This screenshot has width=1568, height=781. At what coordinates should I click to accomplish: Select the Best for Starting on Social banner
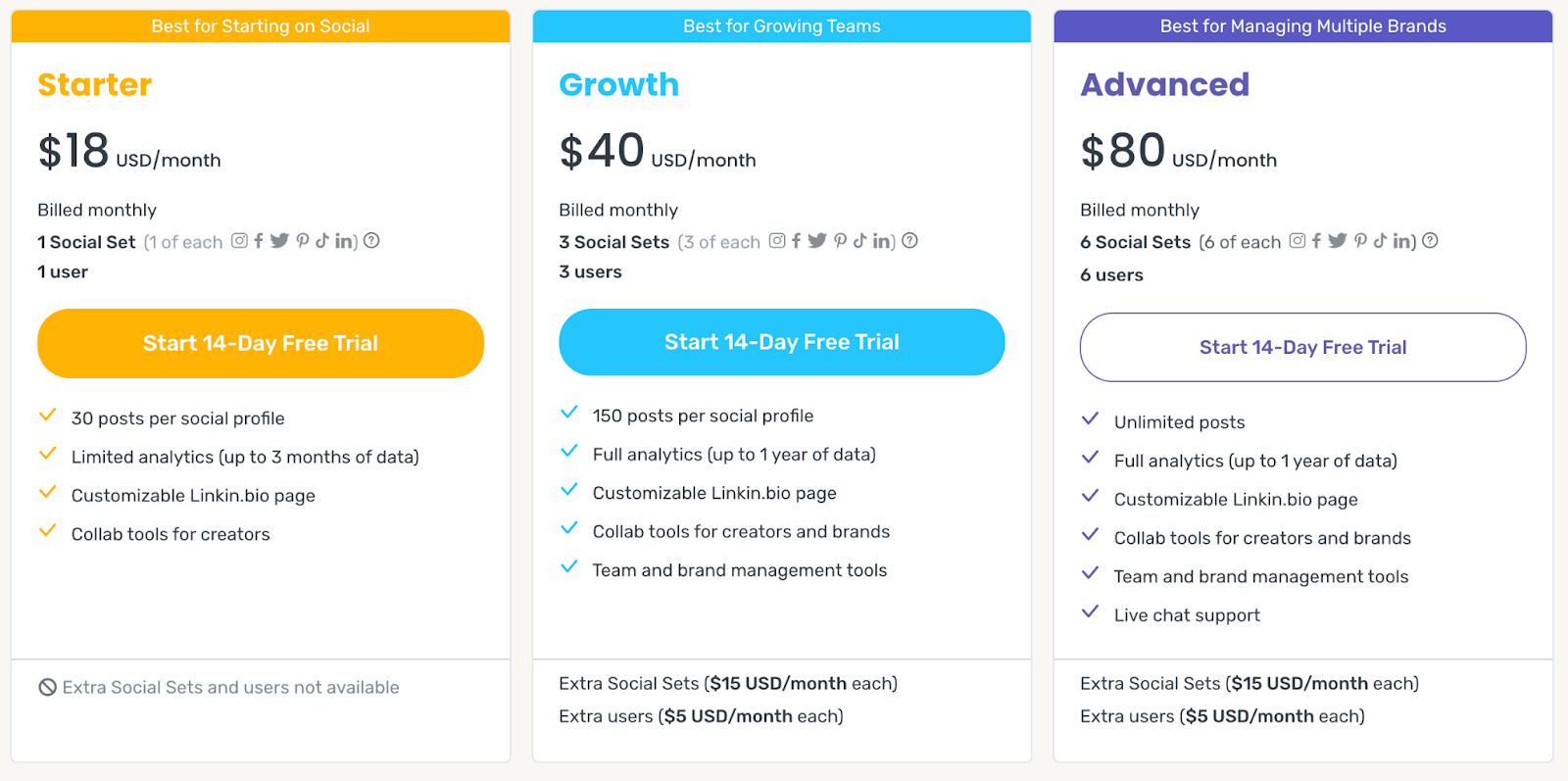[261, 26]
